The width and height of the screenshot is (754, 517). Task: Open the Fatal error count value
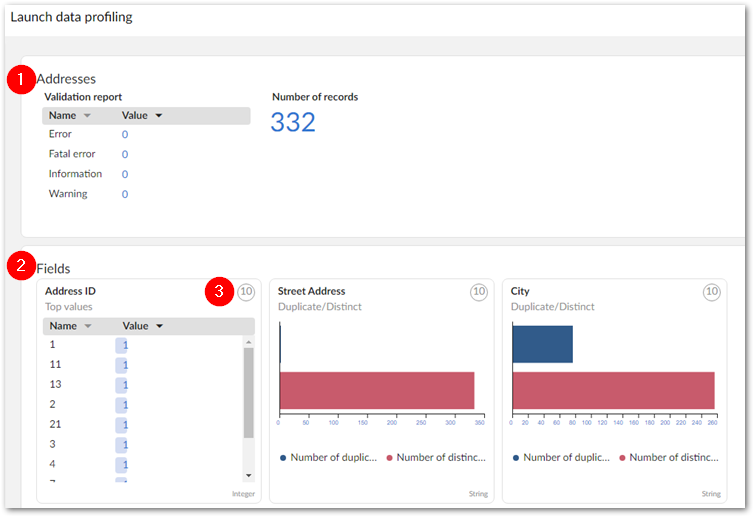coord(125,154)
